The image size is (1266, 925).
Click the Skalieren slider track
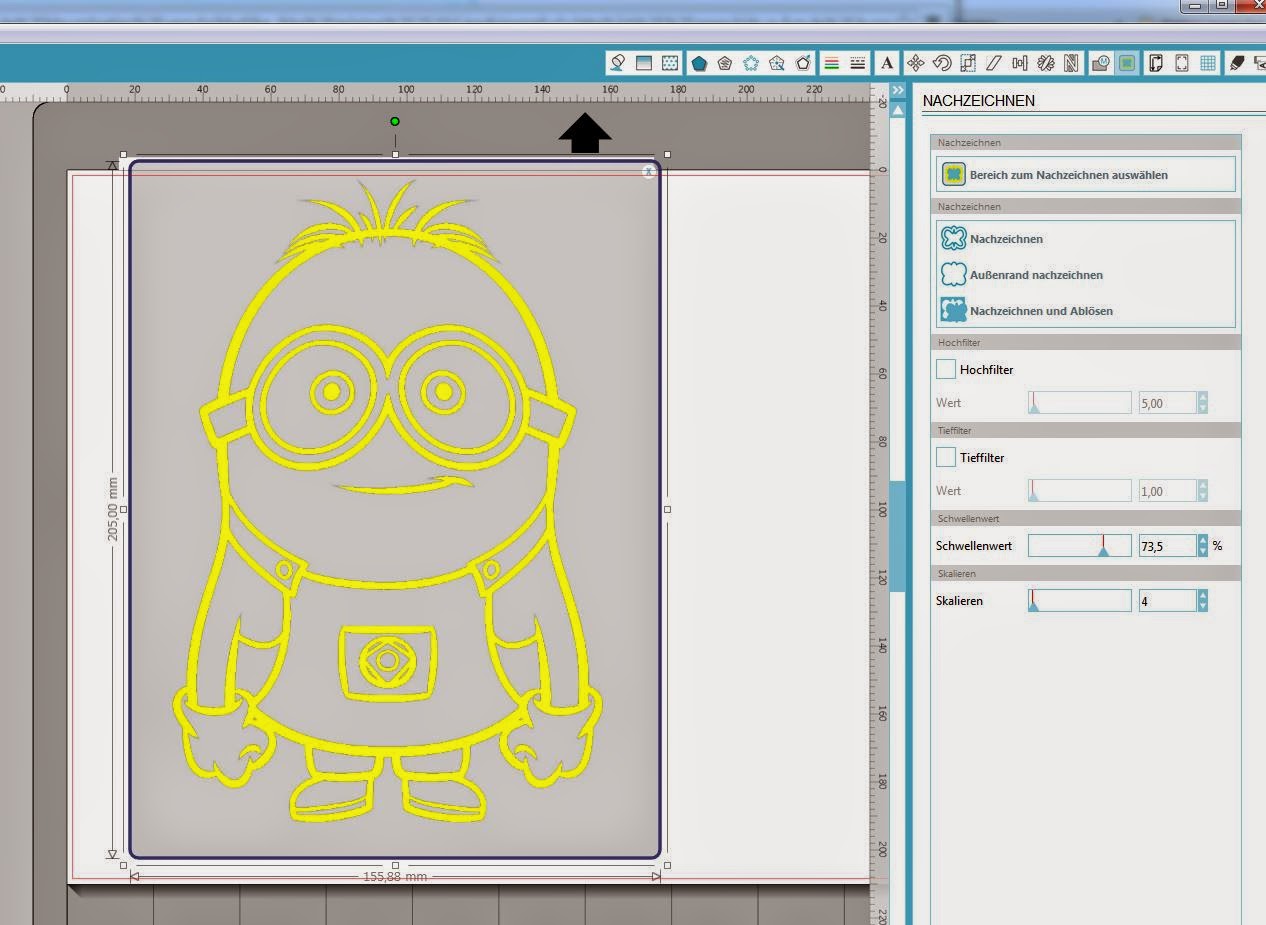click(1080, 601)
